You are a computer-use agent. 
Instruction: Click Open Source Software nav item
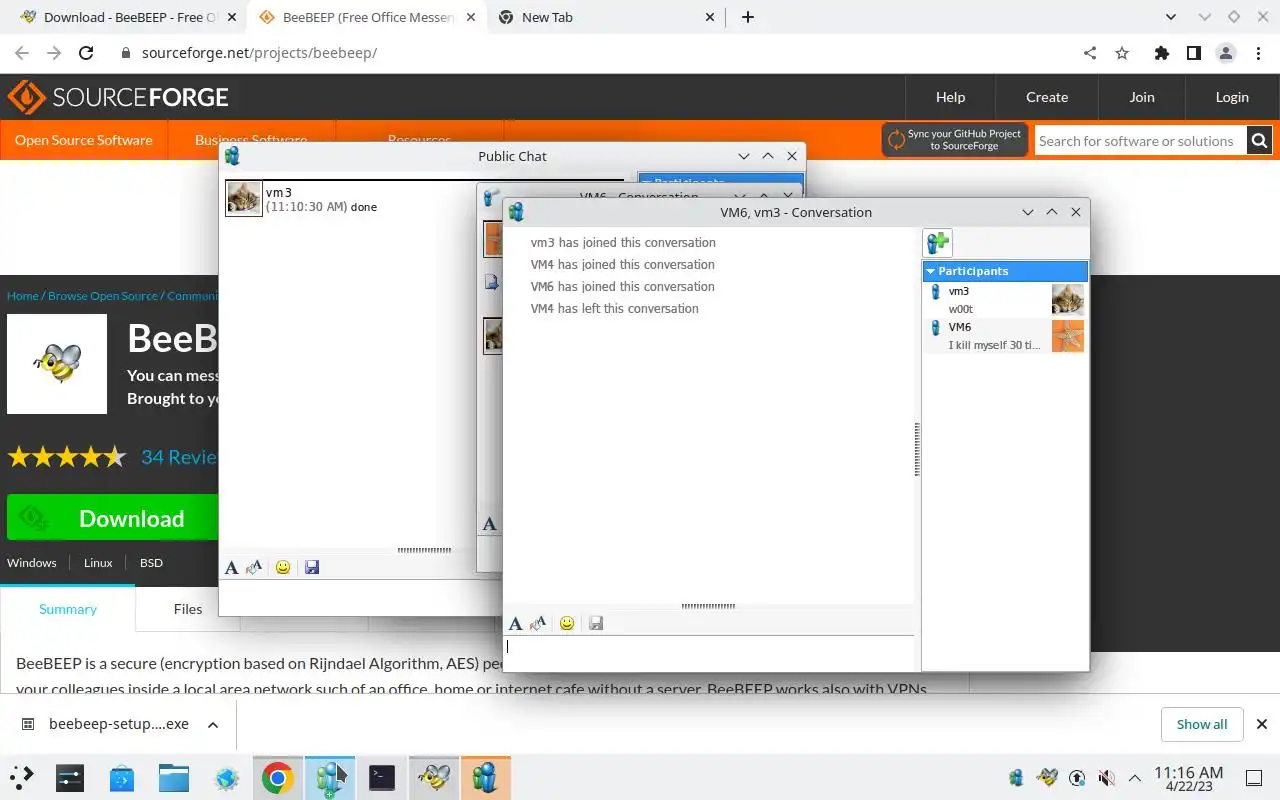tap(84, 140)
